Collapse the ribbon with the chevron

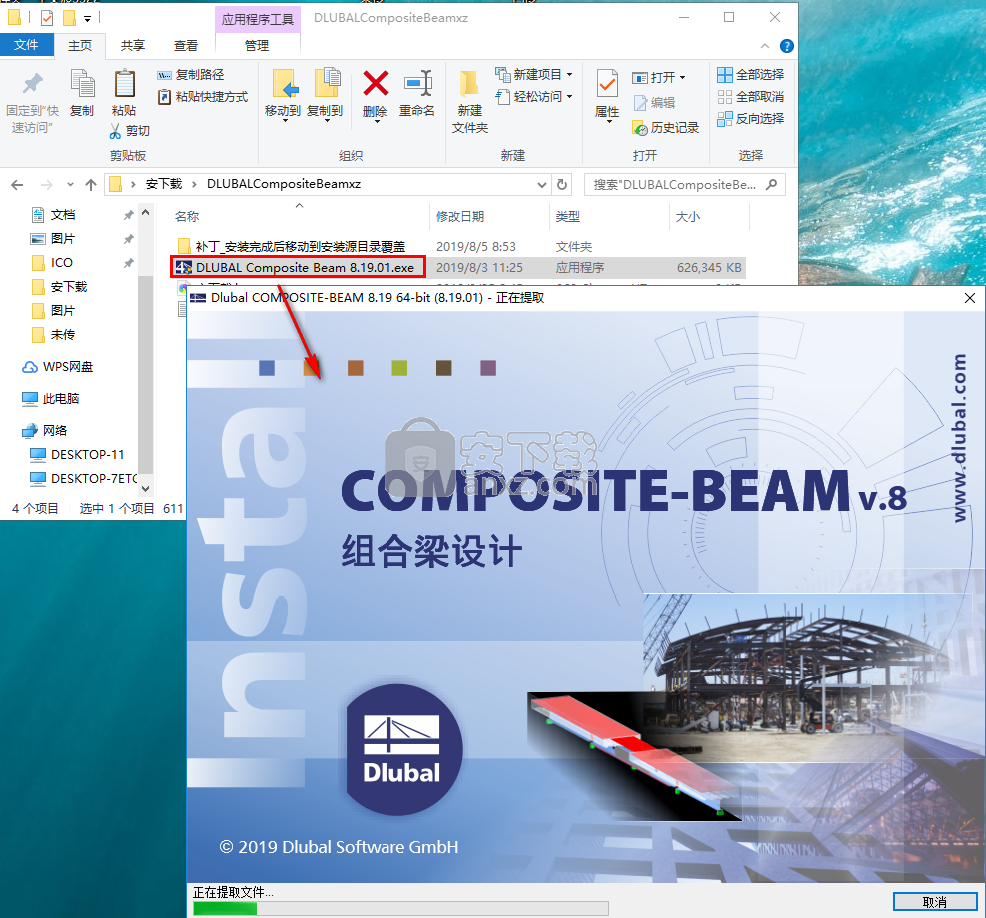765,46
